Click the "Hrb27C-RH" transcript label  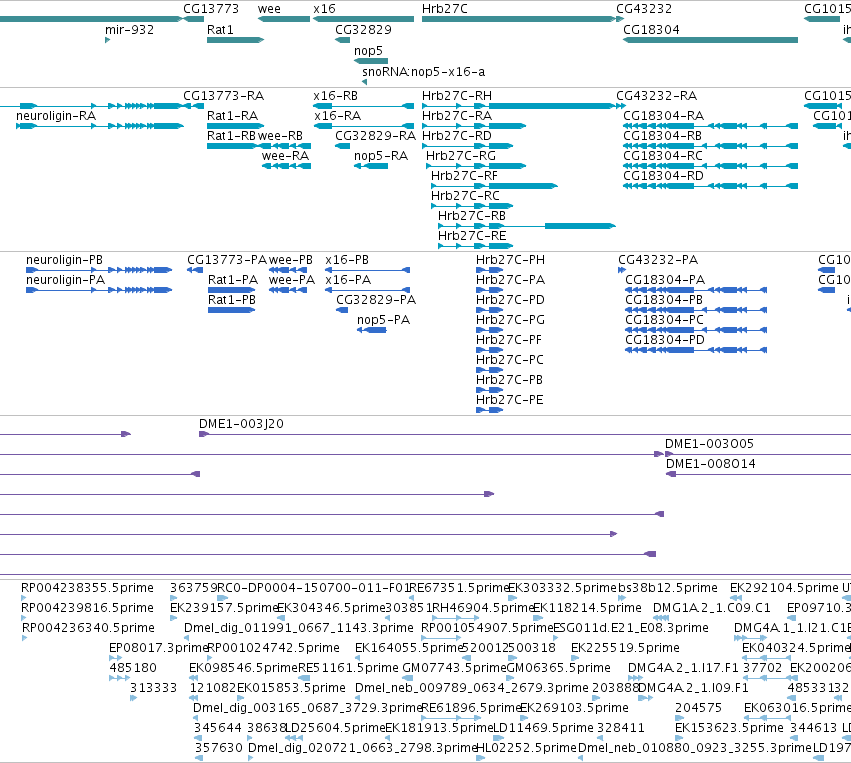(x=456, y=96)
